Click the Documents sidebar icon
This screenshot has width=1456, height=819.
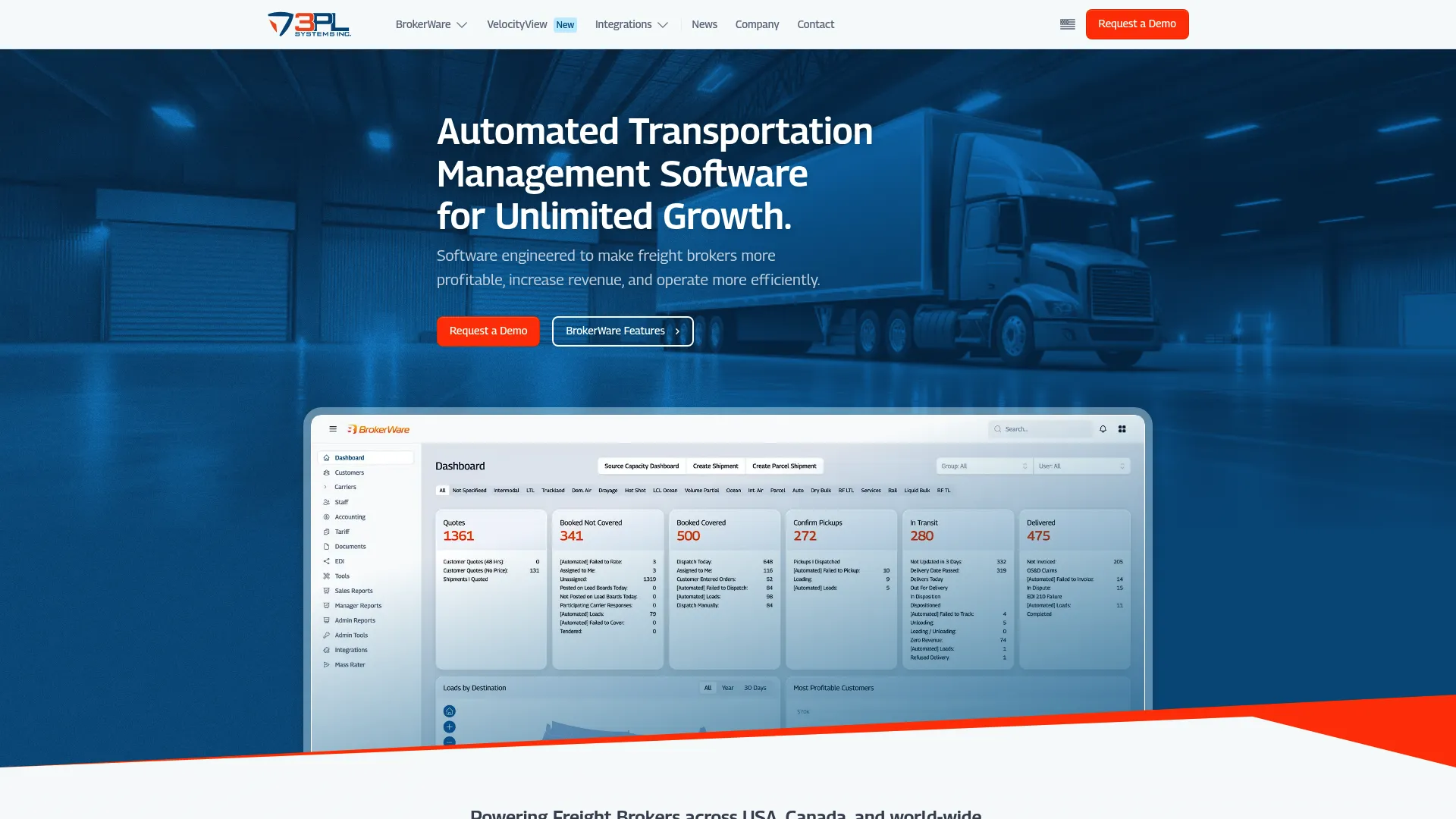click(326, 547)
